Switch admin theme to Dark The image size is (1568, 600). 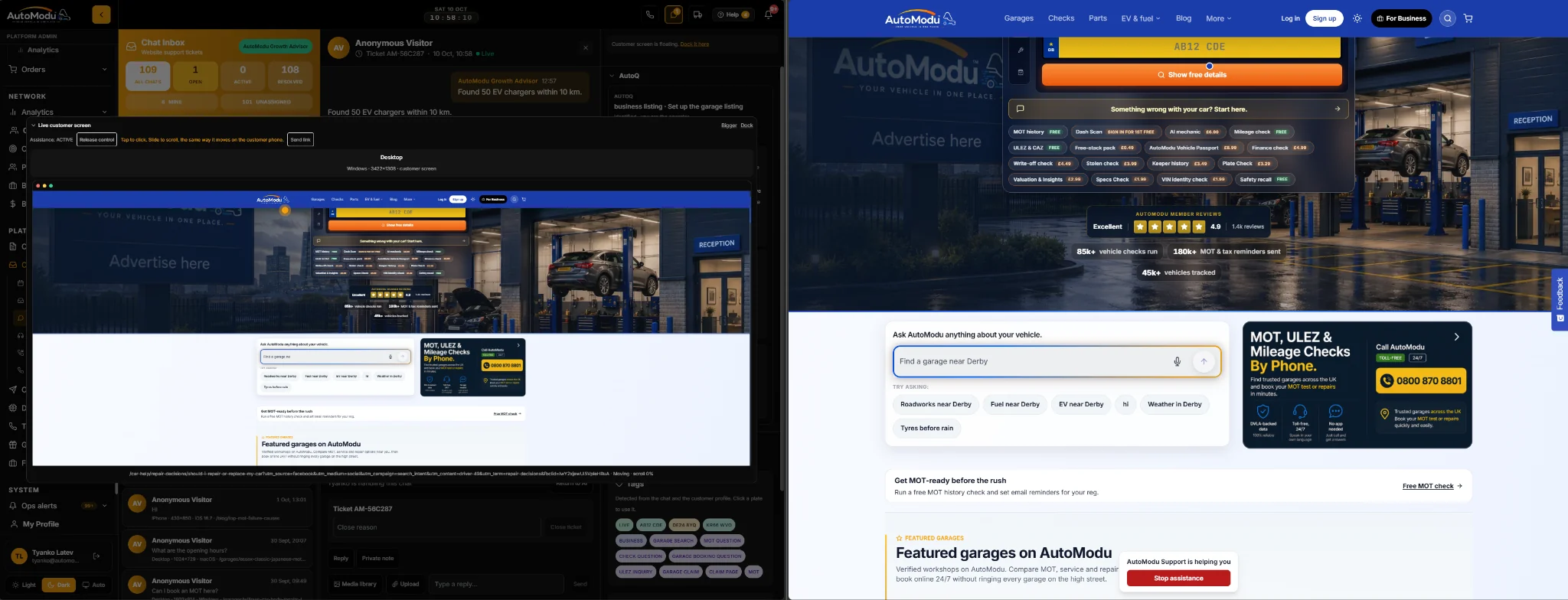pyautogui.click(x=58, y=585)
